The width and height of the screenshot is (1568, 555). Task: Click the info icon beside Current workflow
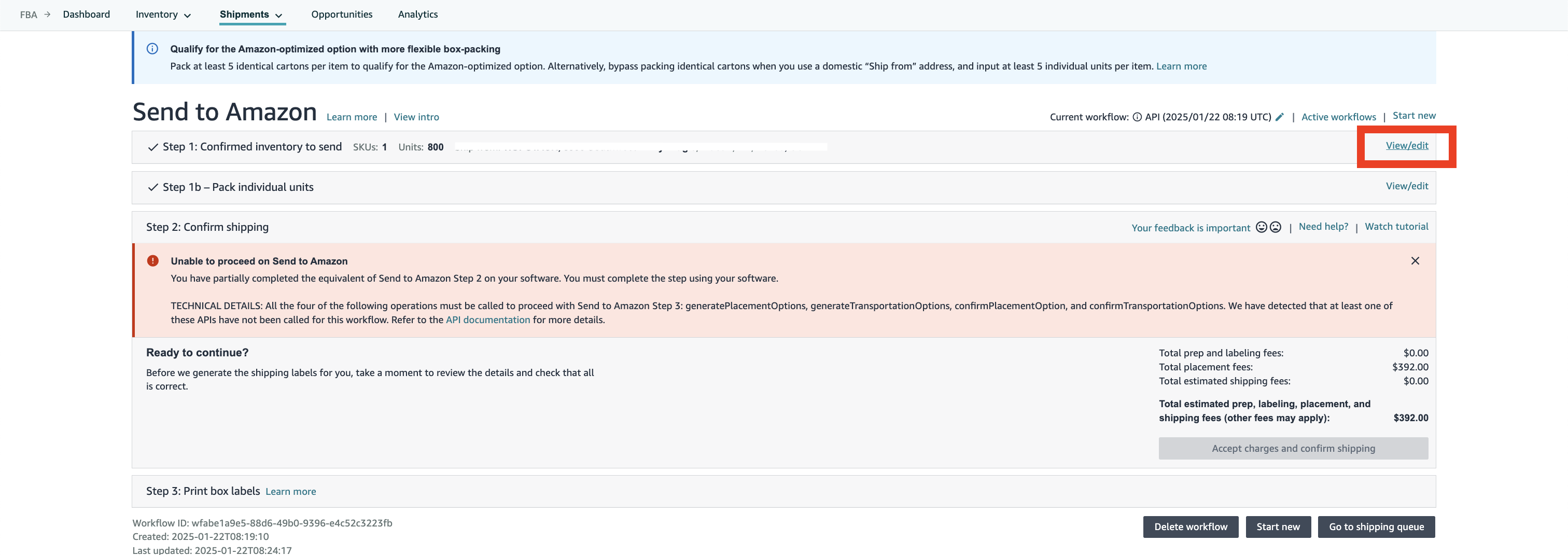(x=1137, y=117)
